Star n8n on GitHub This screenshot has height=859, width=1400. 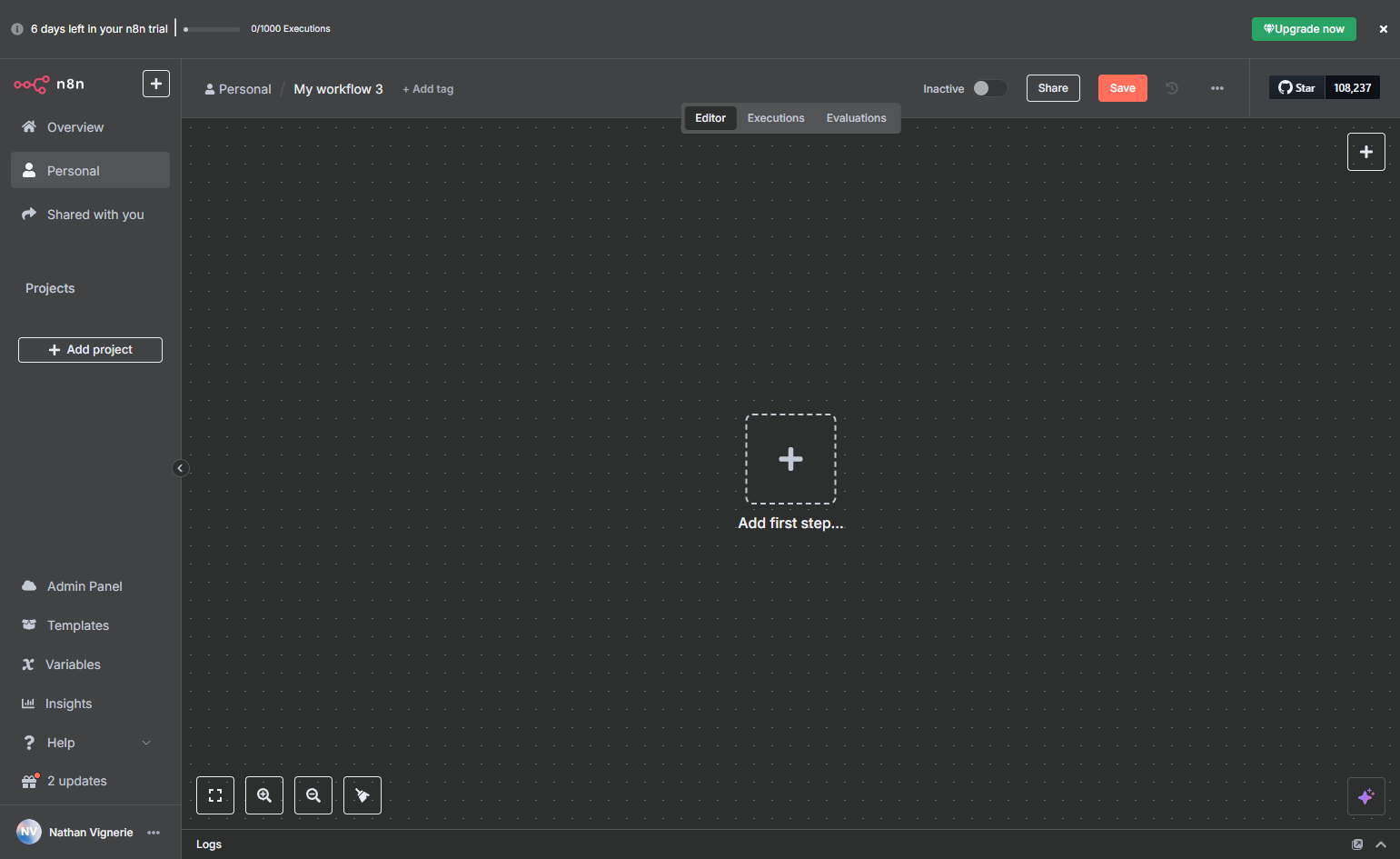(1297, 88)
